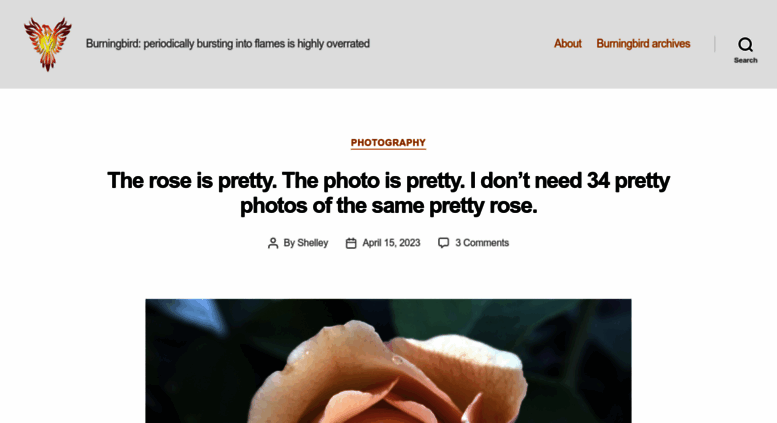
Task: Click the Burningbird site tagline text
Action: click(228, 44)
